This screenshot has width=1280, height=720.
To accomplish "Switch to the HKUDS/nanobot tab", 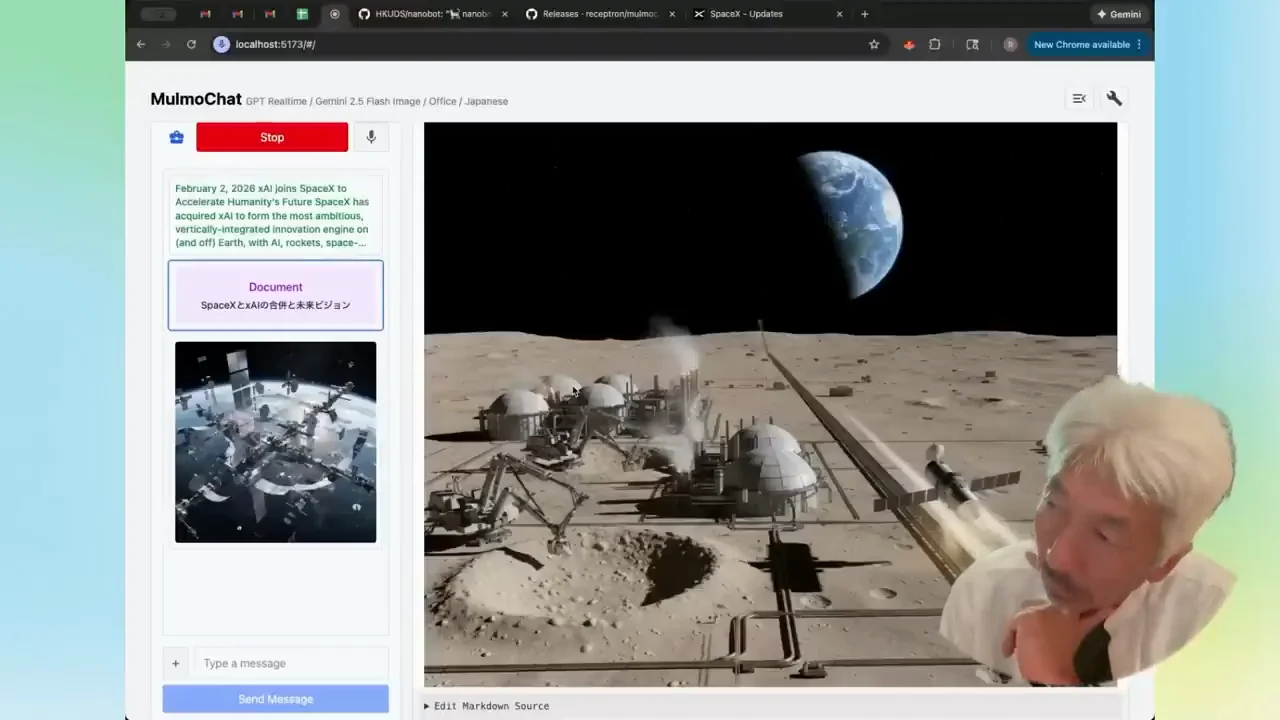I will click(432, 14).
